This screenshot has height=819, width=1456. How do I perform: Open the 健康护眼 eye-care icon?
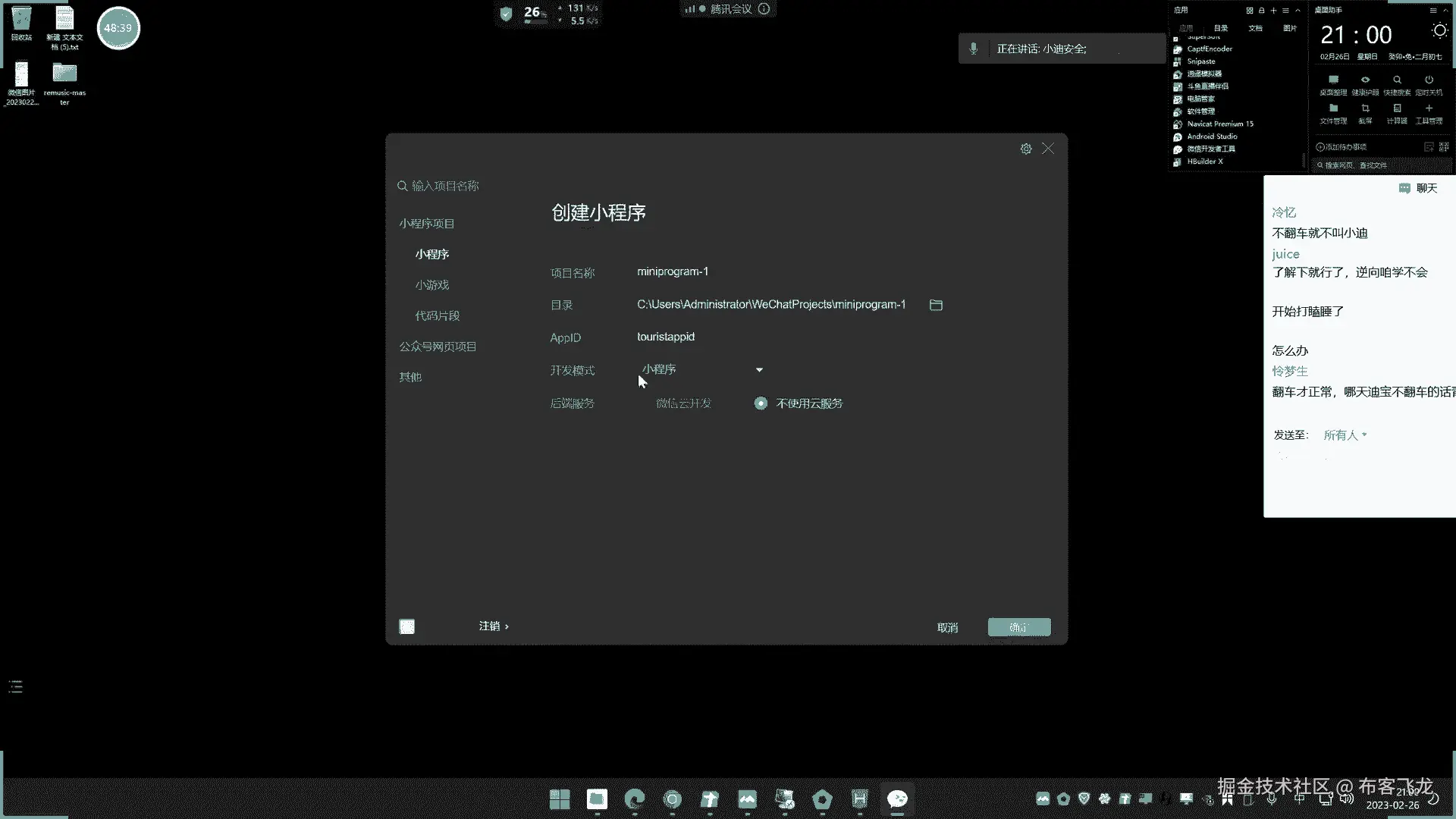point(1365,80)
